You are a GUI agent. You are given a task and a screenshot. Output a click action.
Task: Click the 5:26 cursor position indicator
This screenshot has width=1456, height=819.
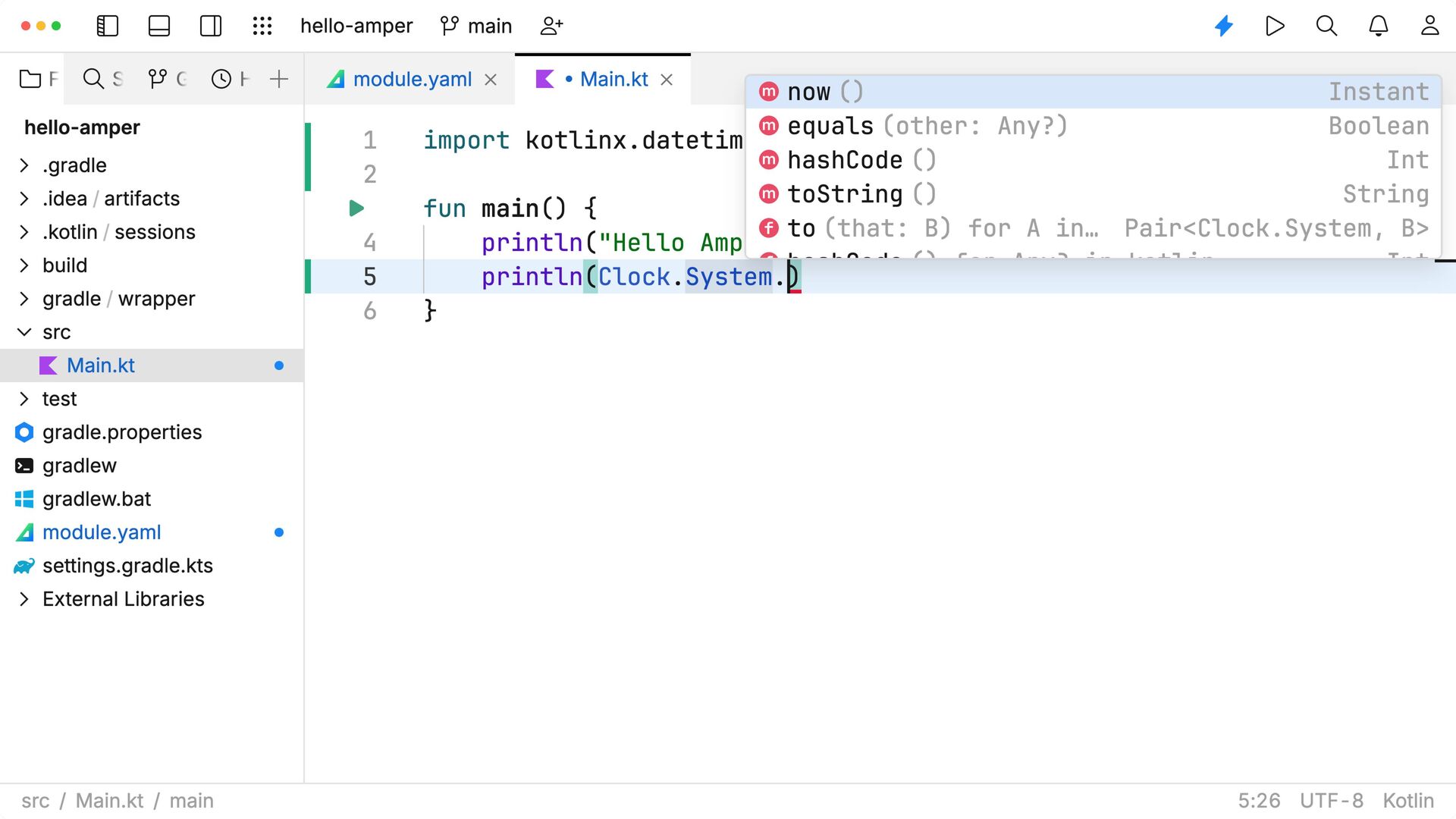click(1259, 801)
